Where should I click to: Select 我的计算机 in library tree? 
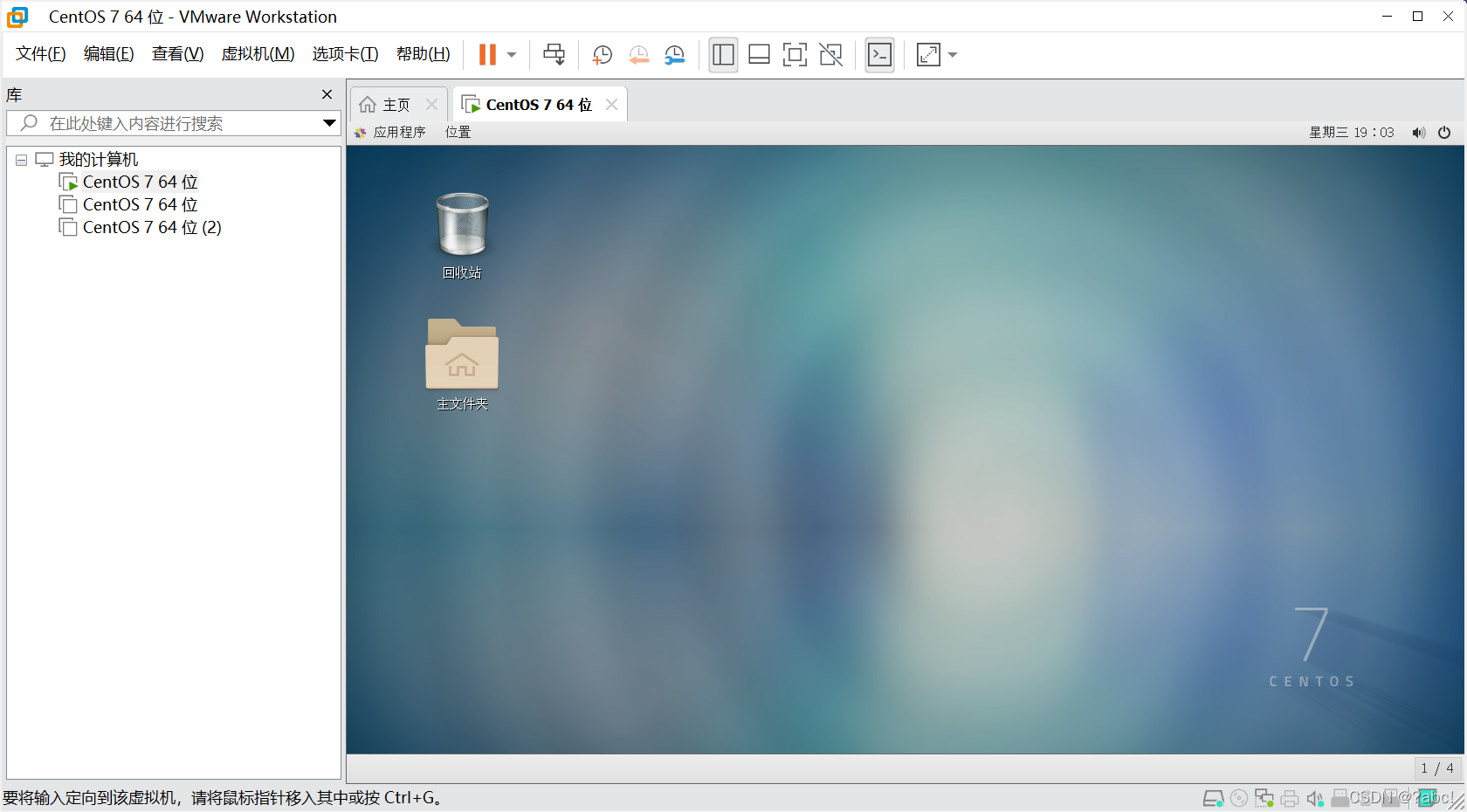[x=98, y=159]
